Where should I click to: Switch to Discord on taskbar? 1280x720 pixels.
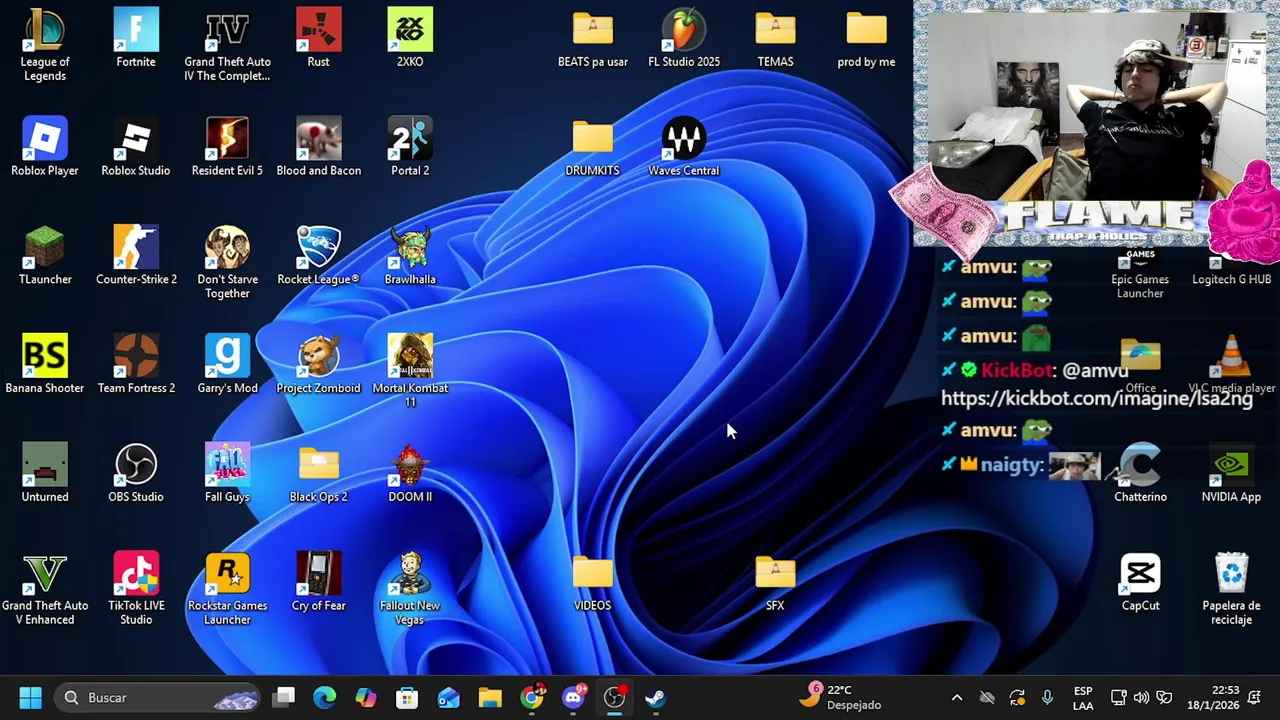tap(573, 698)
